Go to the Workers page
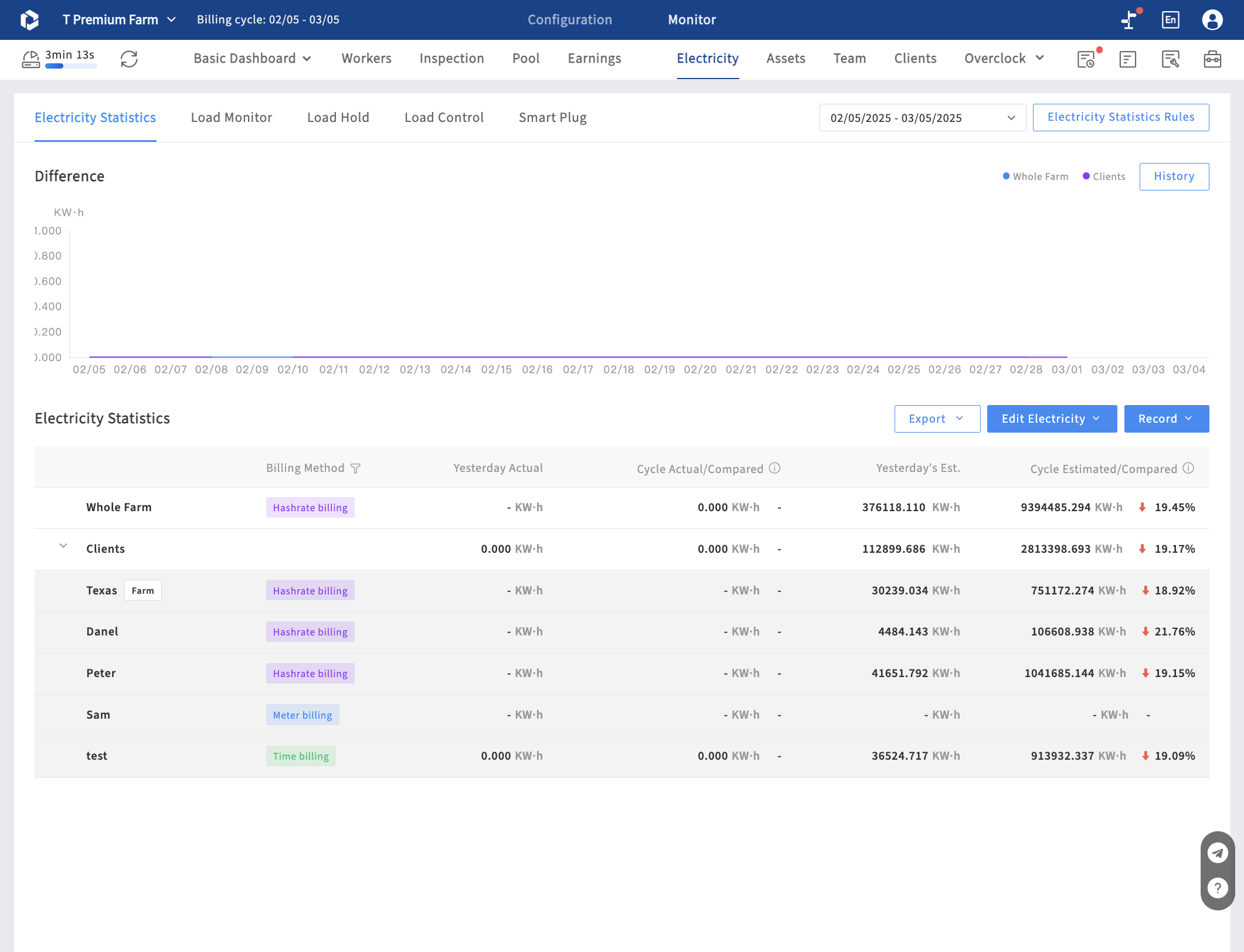The width and height of the screenshot is (1244, 952). tap(366, 59)
